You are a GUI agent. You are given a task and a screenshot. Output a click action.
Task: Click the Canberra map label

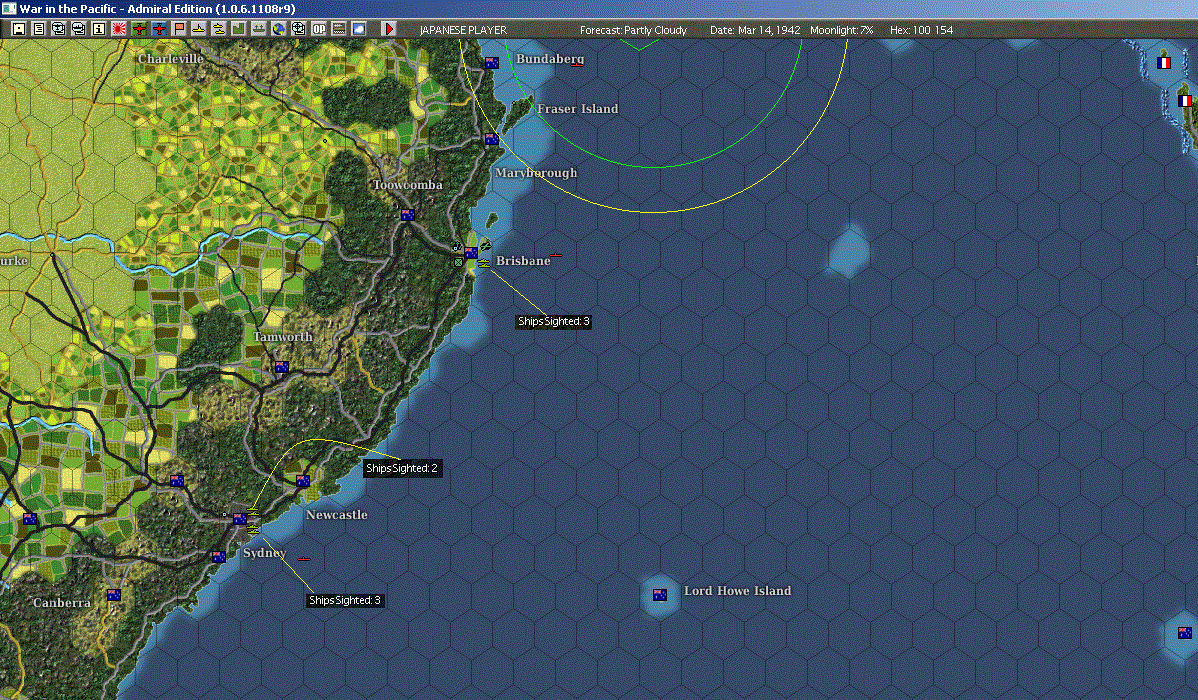pyautogui.click(x=62, y=603)
